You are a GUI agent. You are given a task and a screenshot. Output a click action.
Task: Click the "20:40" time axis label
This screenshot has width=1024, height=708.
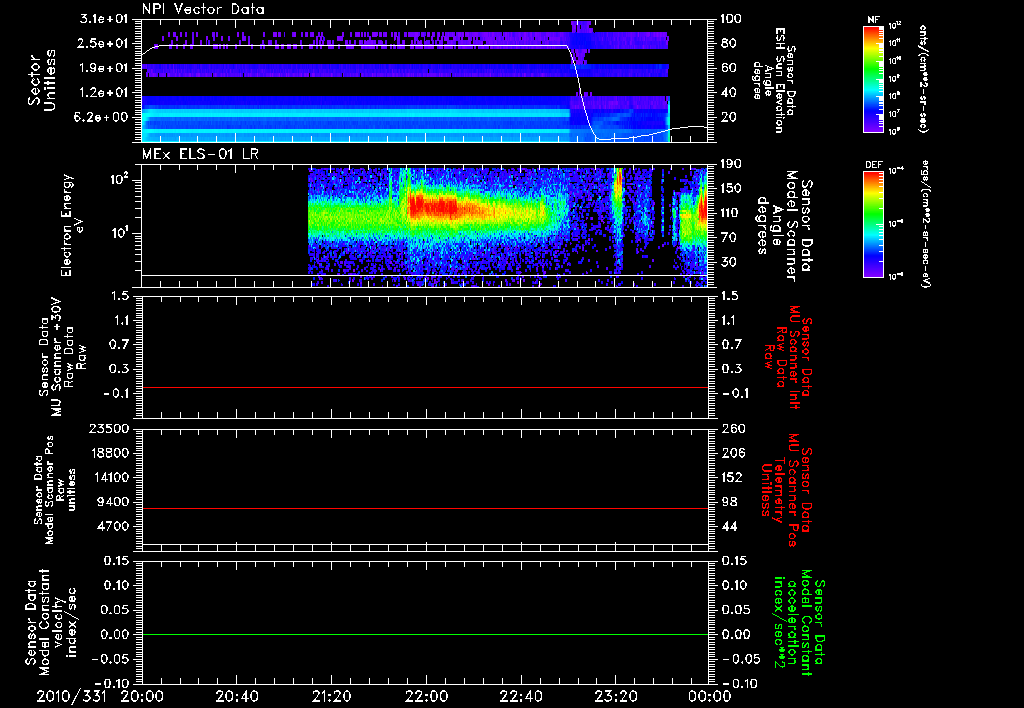(237, 696)
